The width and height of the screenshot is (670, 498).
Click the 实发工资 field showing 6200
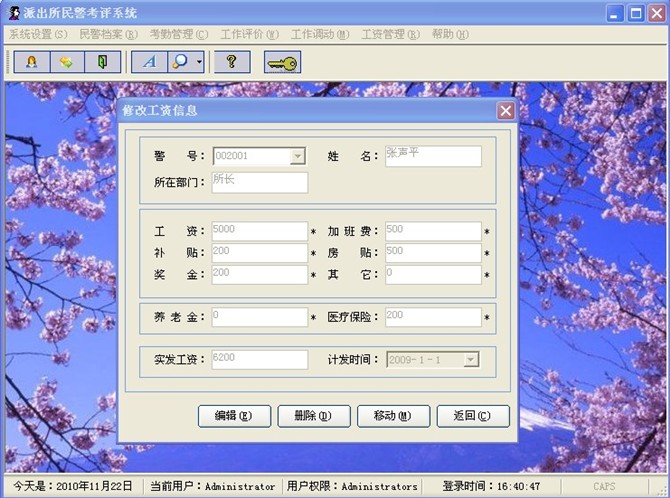pyautogui.click(x=260, y=360)
